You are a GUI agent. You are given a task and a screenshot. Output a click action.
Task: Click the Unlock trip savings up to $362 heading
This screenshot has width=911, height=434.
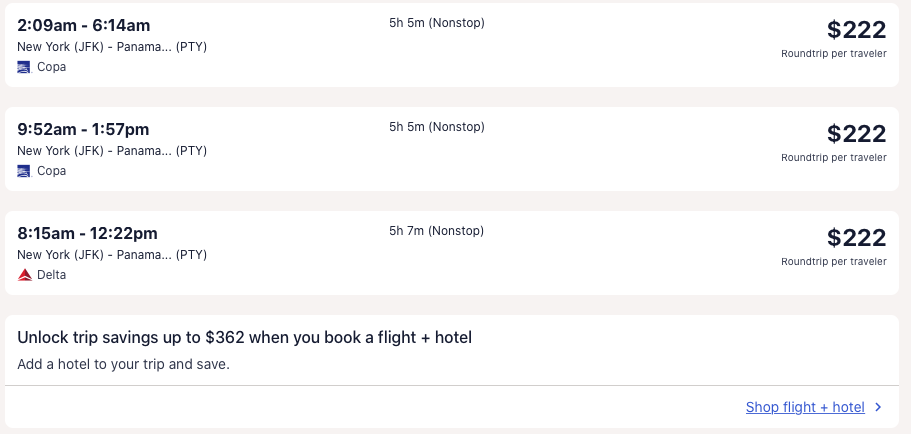244,338
